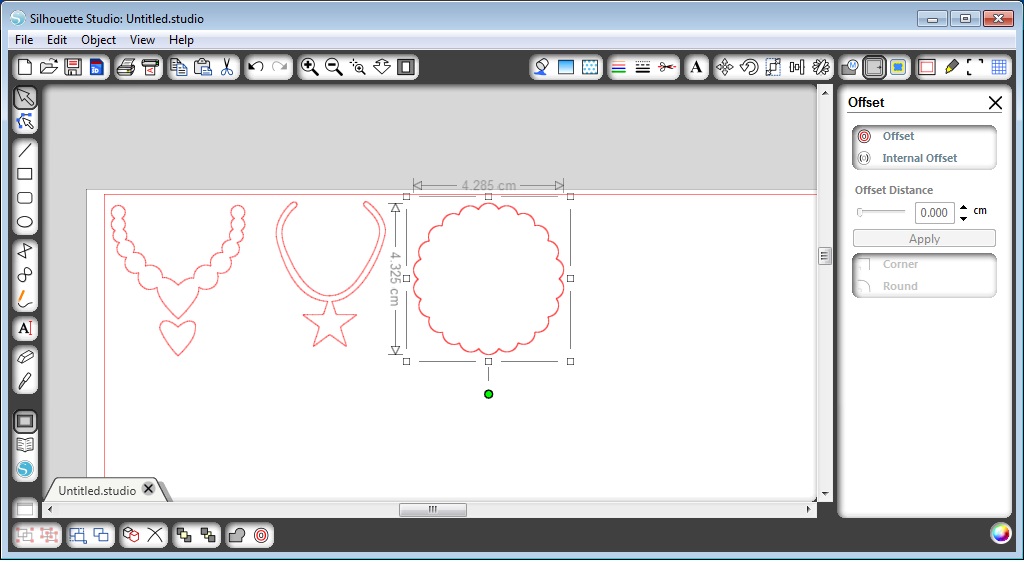
Task: Send to Silhouette cutter icon
Action: click(x=150, y=67)
